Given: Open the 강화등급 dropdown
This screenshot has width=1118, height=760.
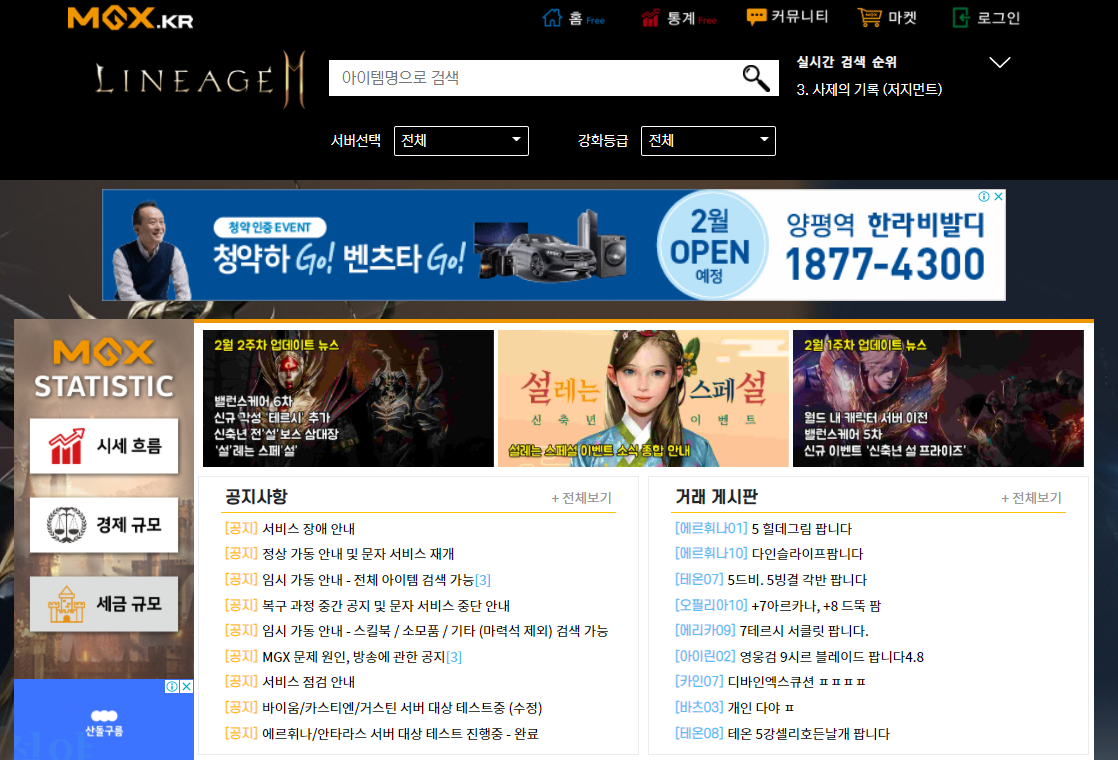Looking at the screenshot, I should coord(708,140).
